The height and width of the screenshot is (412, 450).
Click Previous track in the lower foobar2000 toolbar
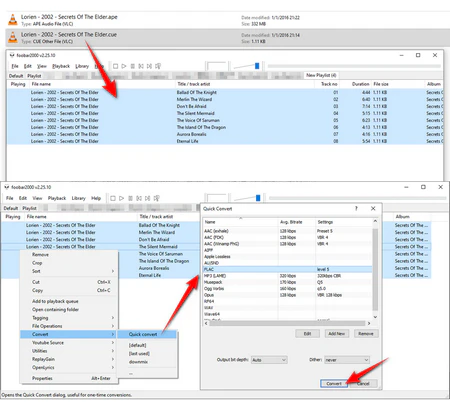139,198
